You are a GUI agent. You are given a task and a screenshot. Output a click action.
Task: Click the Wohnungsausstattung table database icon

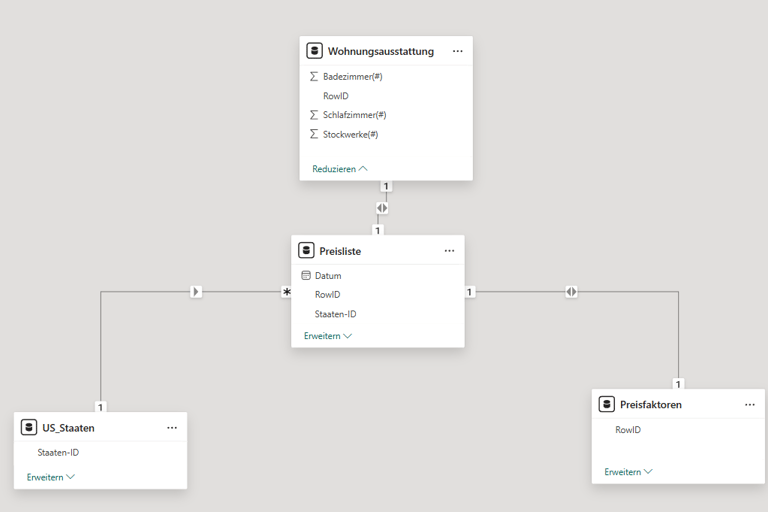tap(314, 50)
